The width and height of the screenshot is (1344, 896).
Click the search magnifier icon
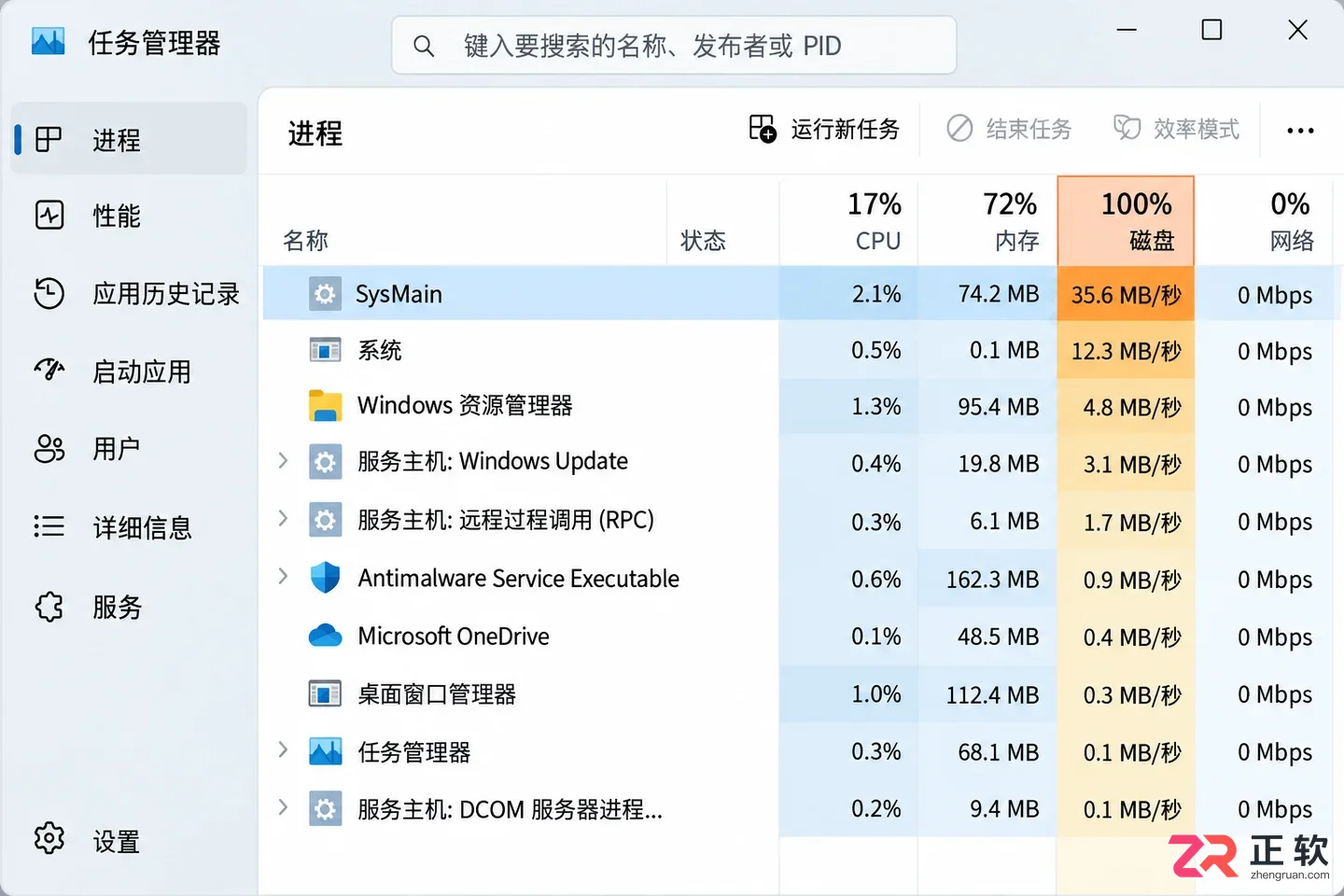click(424, 46)
